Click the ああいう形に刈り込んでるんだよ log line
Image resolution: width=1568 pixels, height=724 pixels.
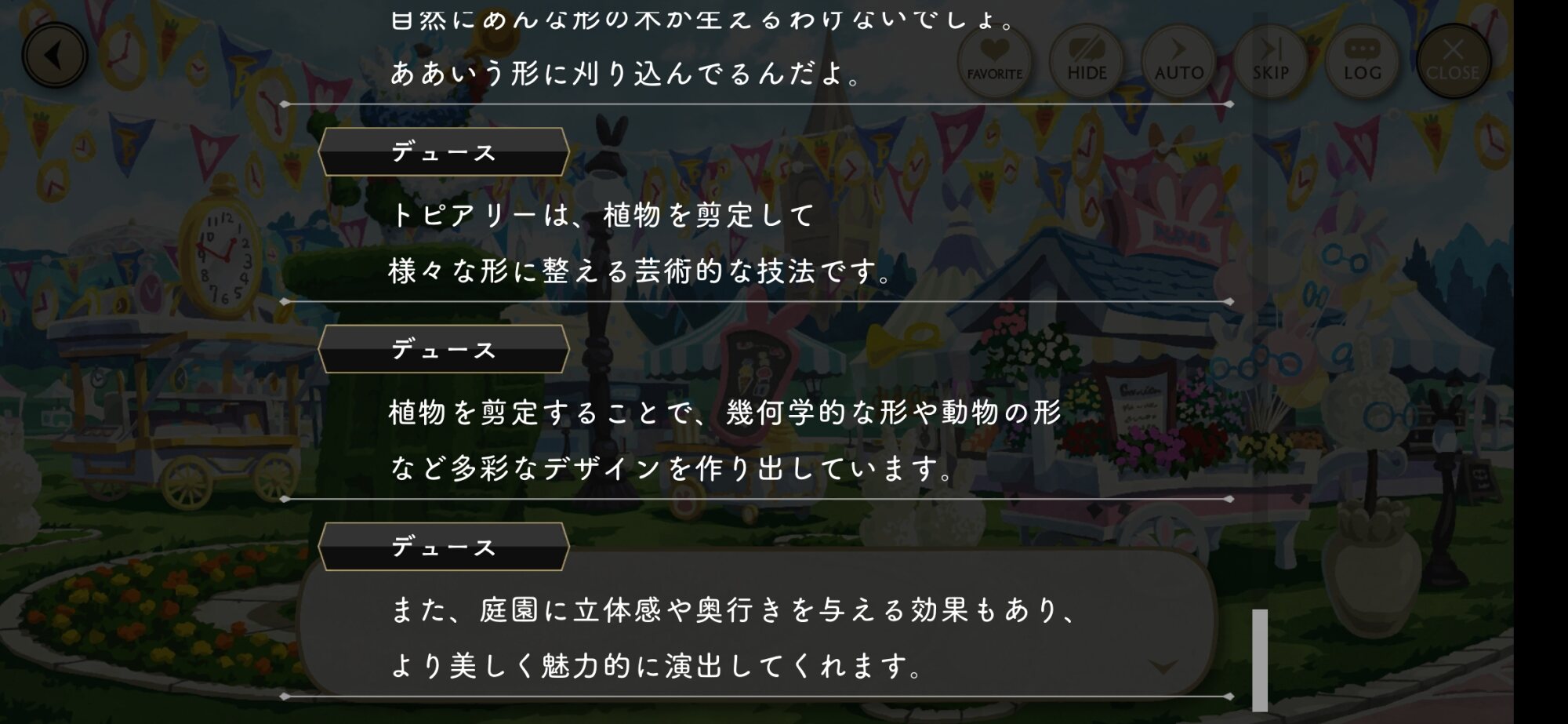[626, 74]
